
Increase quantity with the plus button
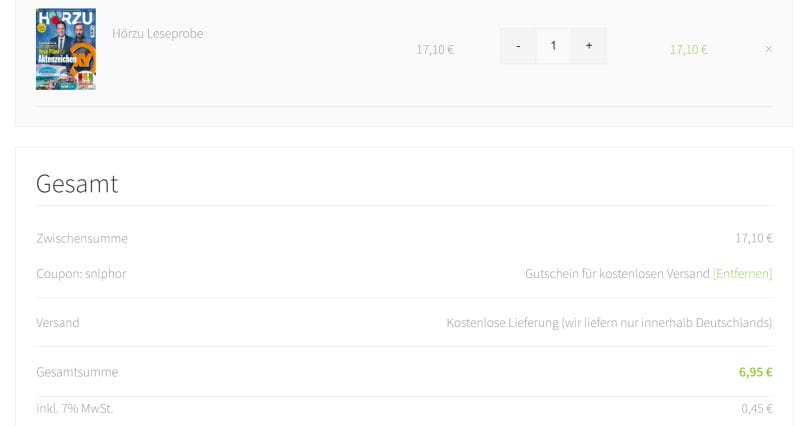tap(588, 46)
